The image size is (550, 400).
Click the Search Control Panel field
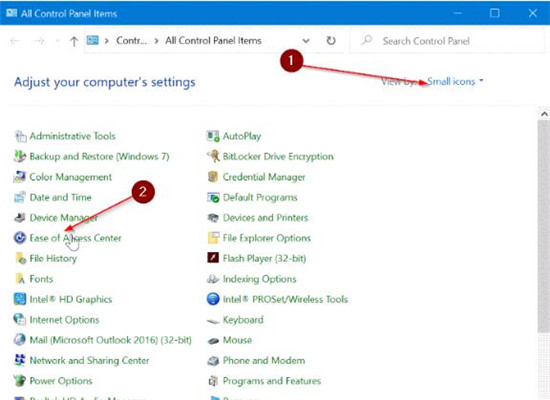[448, 41]
